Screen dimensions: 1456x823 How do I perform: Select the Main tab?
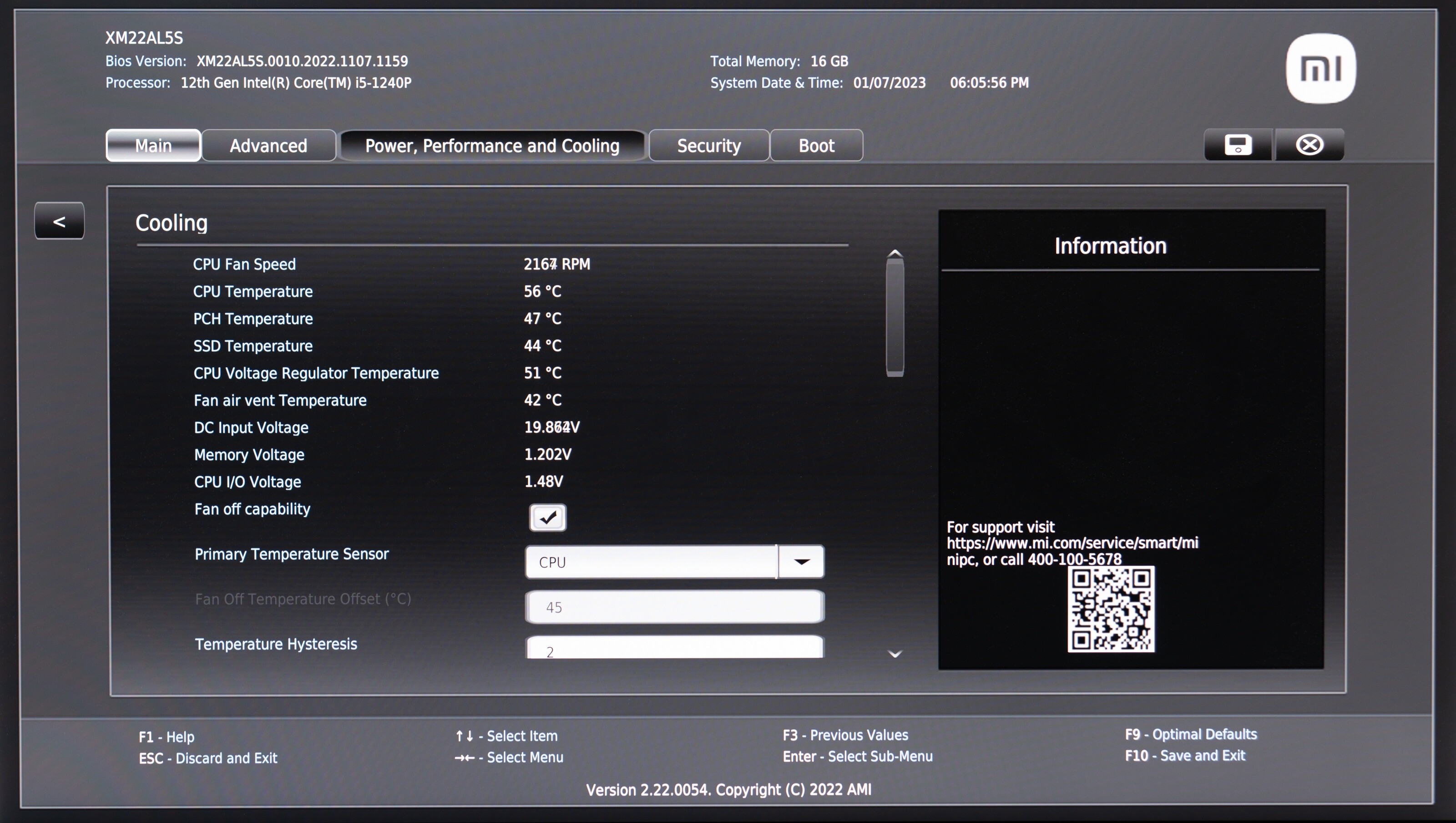pos(153,146)
